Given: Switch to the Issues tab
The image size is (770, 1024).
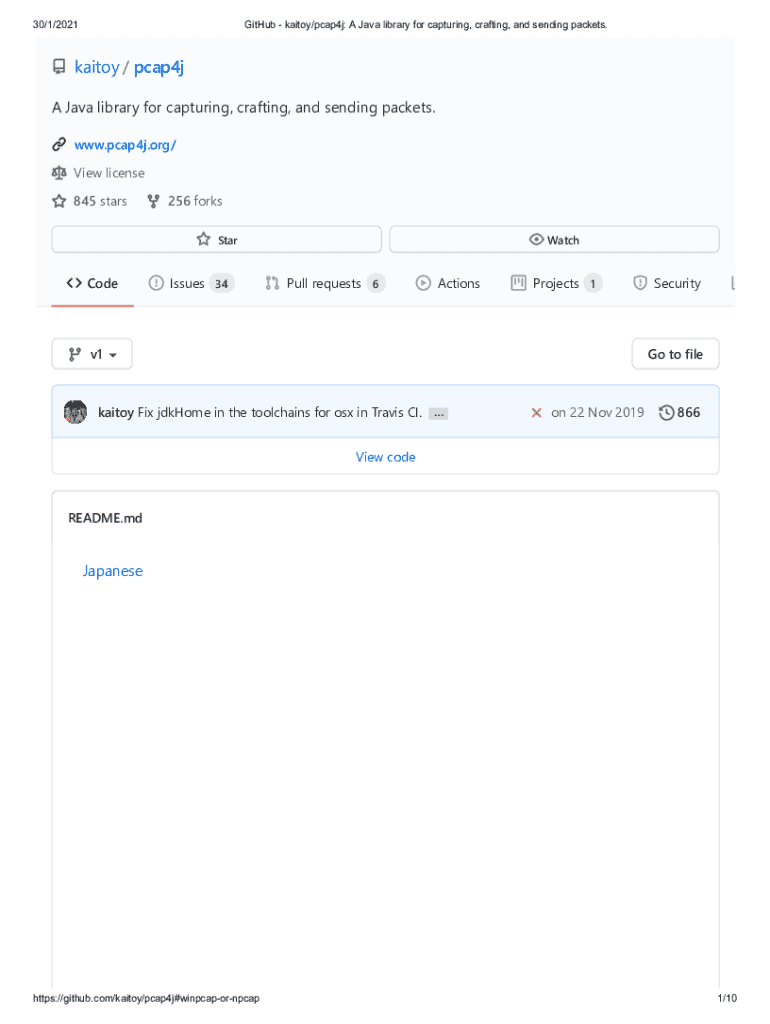Looking at the screenshot, I should [190, 284].
